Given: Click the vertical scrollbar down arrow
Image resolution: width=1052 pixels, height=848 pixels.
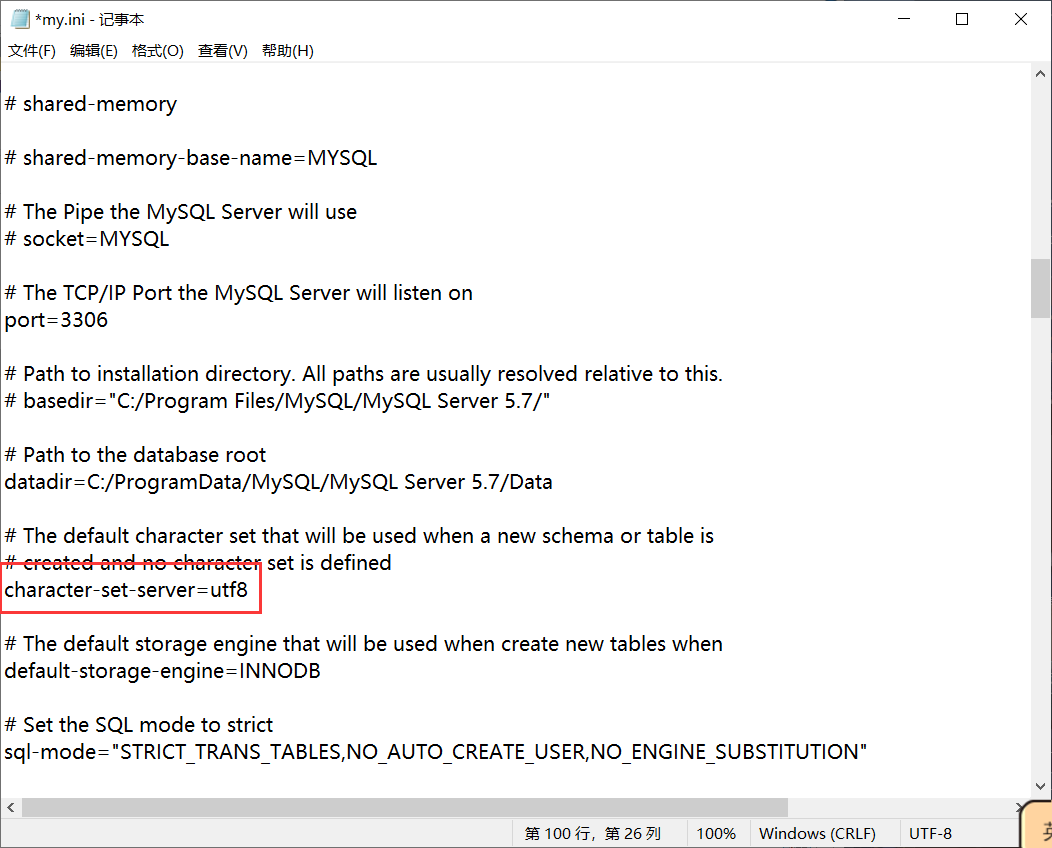Looking at the screenshot, I should [x=1041, y=786].
